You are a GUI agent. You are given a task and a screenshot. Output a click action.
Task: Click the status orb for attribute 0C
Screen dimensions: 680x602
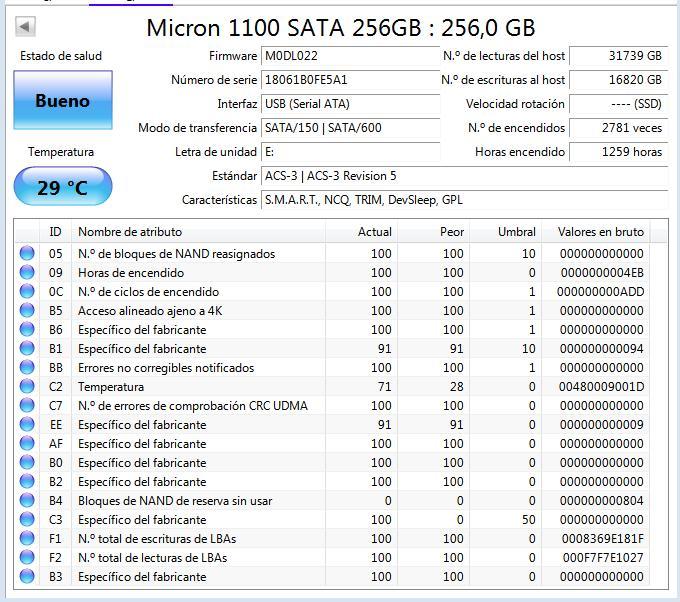27,291
